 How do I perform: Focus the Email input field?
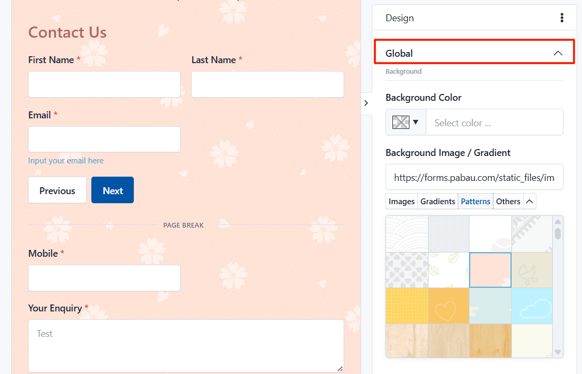tap(104, 140)
